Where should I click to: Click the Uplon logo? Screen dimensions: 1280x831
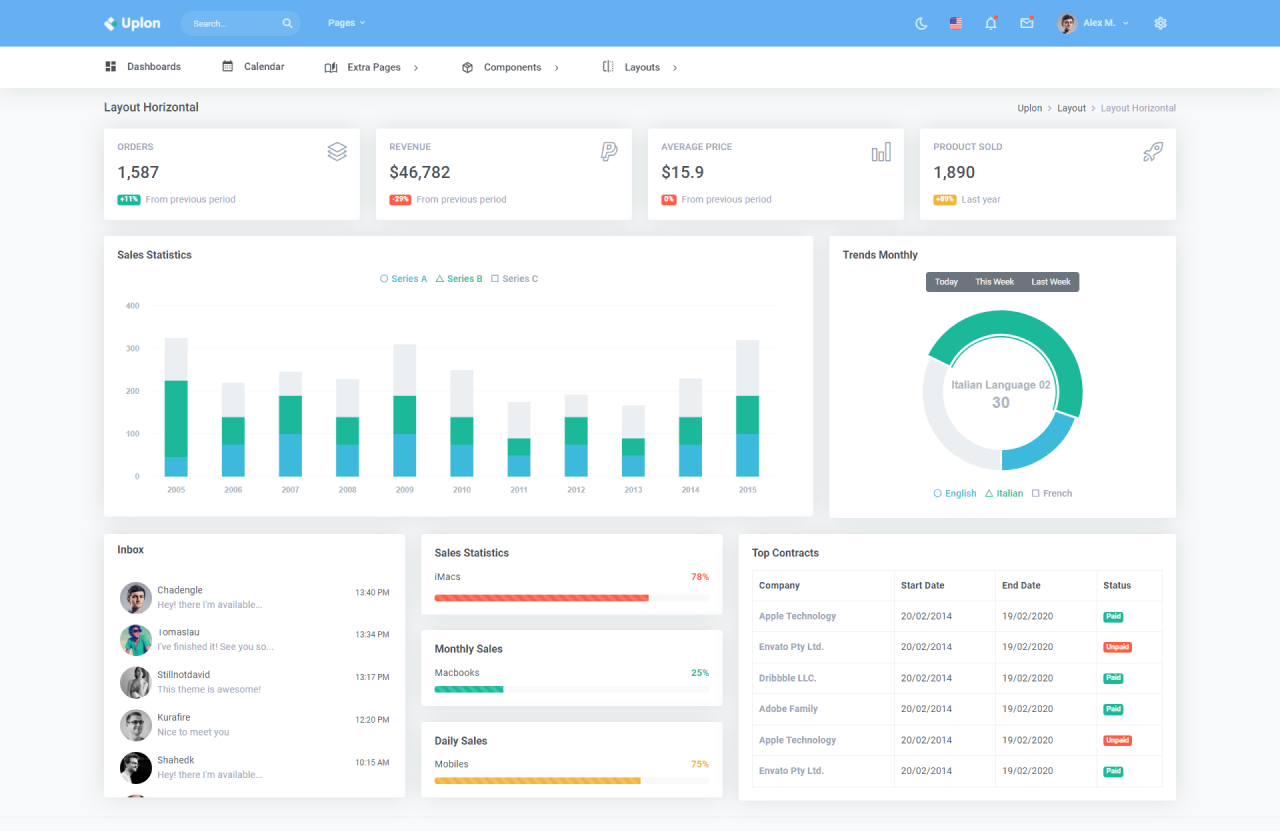pyautogui.click(x=132, y=23)
